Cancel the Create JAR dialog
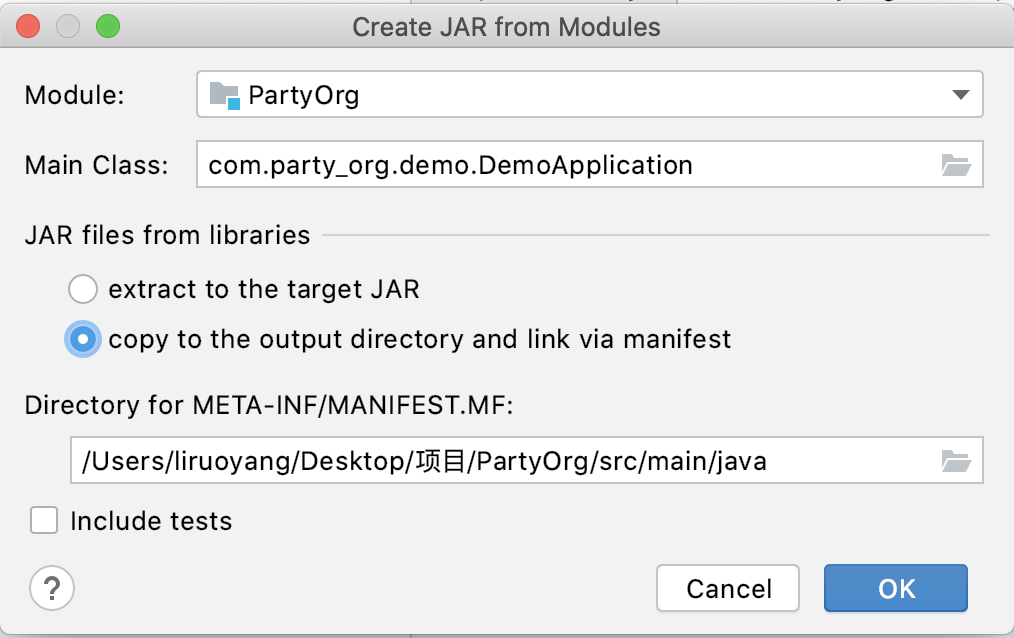The image size is (1014, 638). coord(727,588)
